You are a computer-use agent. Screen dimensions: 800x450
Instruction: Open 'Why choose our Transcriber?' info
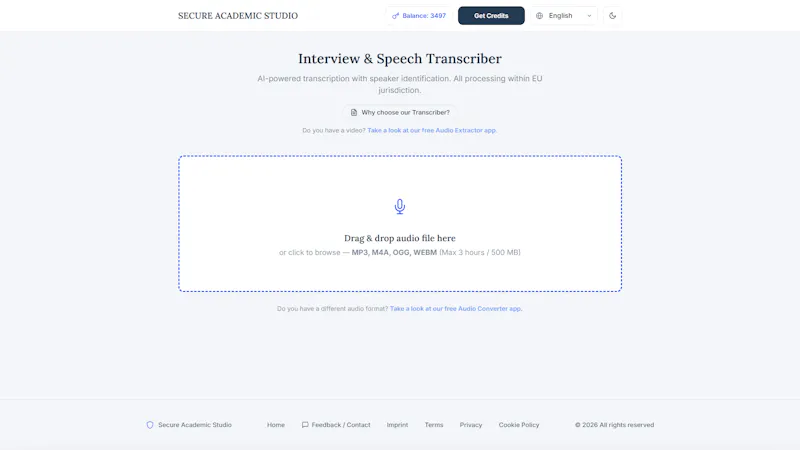400,112
